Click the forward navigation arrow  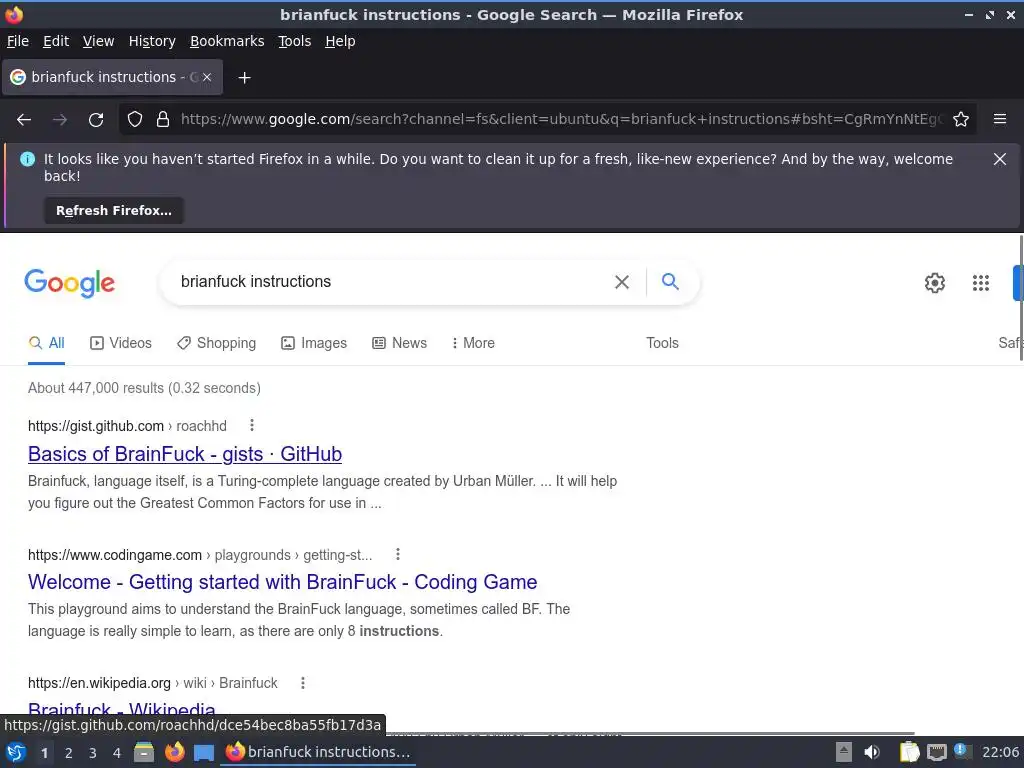[60, 120]
